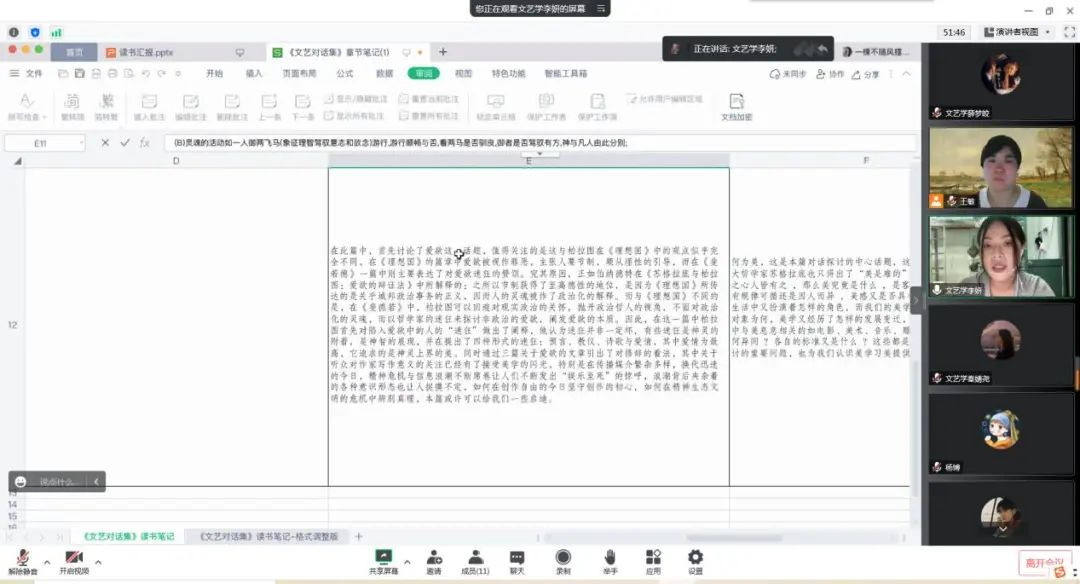Open the 成员(11) members list
The width and height of the screenshot is (1080, 584).
click(475, 560)
